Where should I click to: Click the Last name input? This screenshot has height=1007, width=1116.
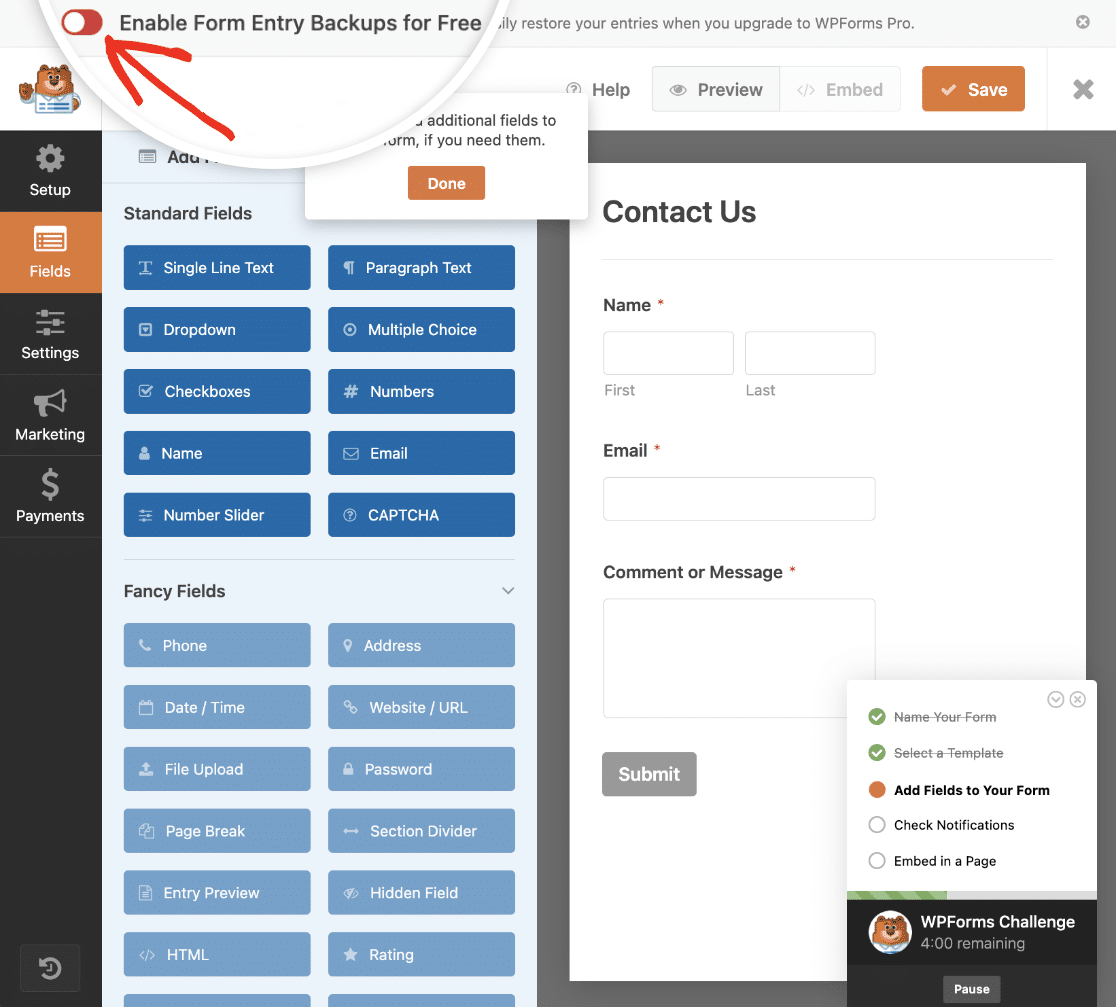point(810,353)
